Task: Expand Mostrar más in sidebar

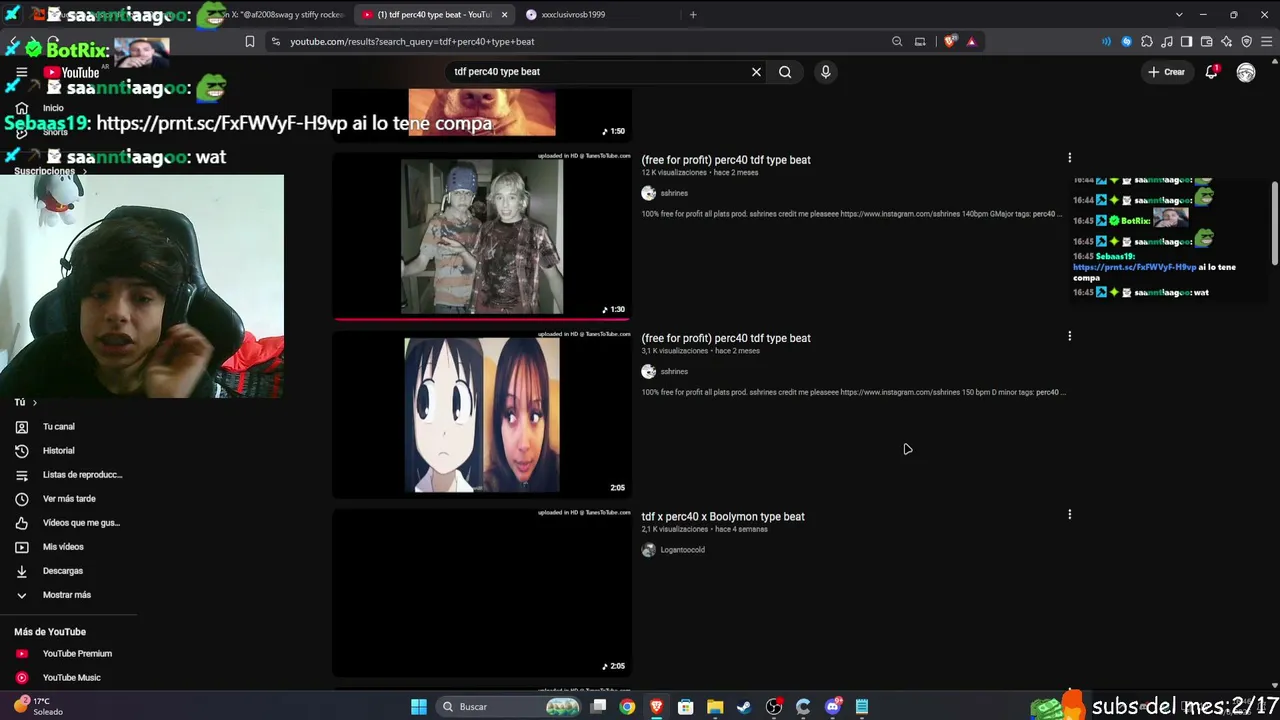Action: tap(68, 595)
